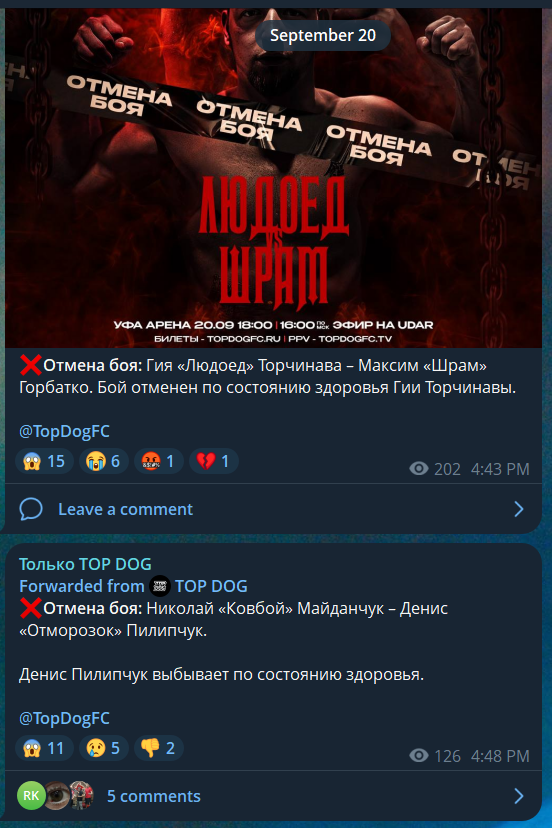Open @TopDogFC mention in second post
The image size is (552, 828).
pos(64,718)
